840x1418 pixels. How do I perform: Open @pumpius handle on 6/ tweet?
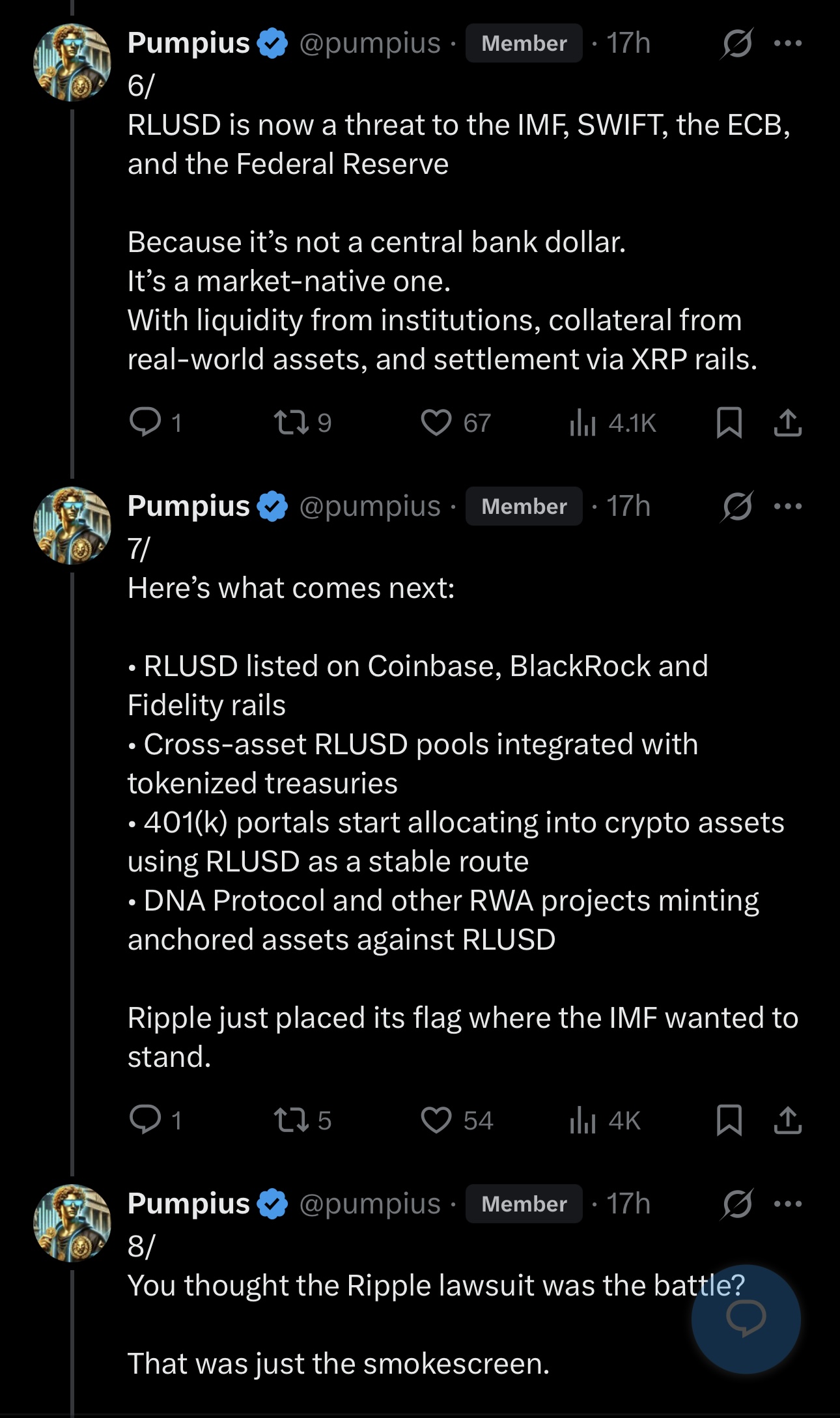click(370, 44)
